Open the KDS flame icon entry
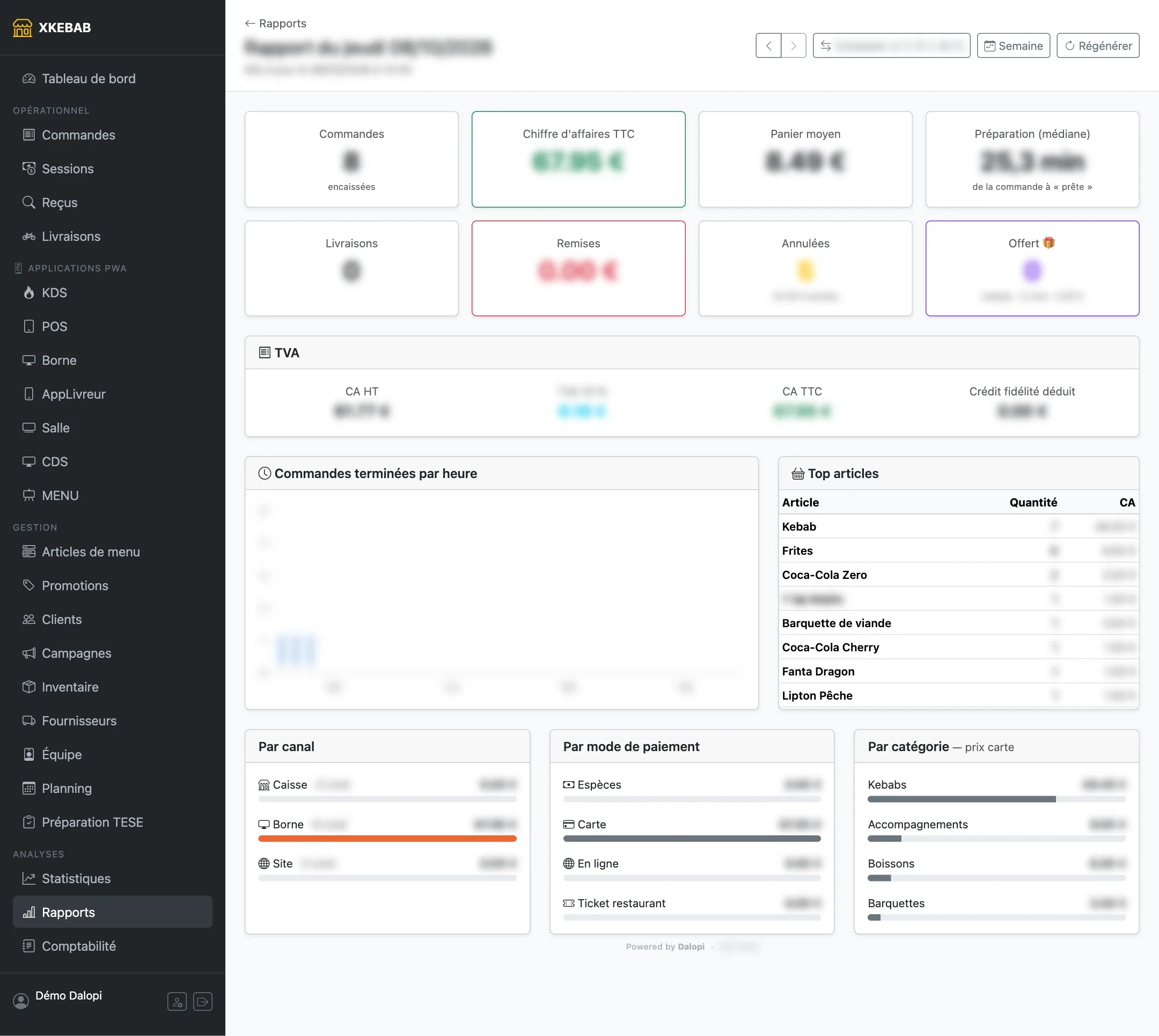Viewport: 1159px width, 1036px height. pos(29,292)
